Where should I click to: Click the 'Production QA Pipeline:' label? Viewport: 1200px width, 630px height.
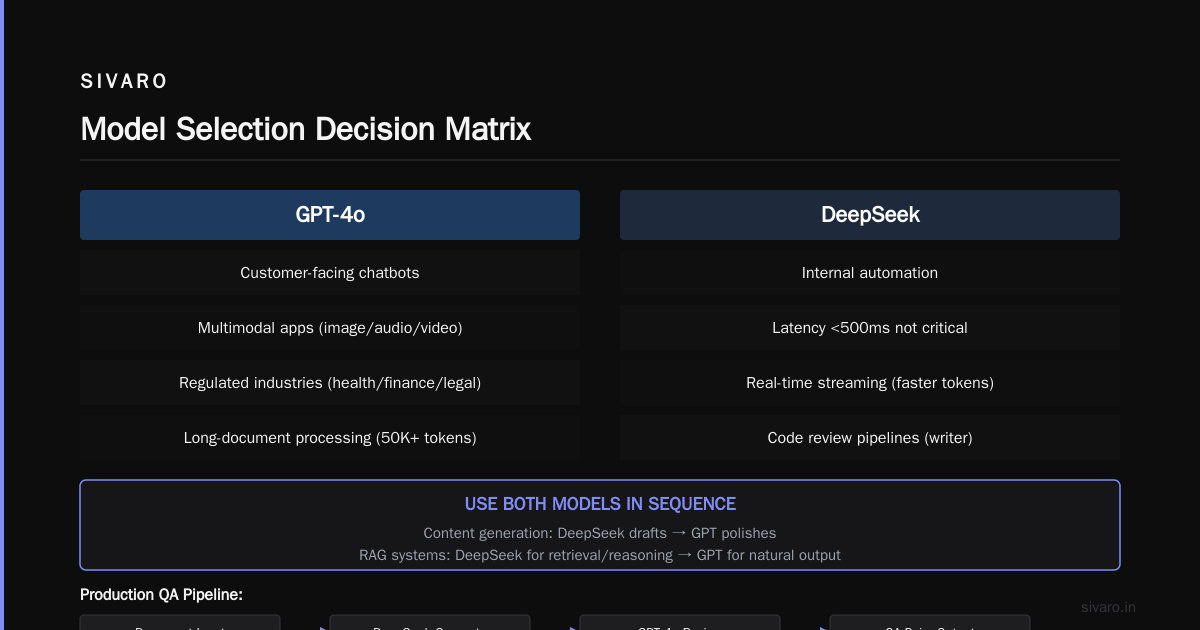(162, 595)
